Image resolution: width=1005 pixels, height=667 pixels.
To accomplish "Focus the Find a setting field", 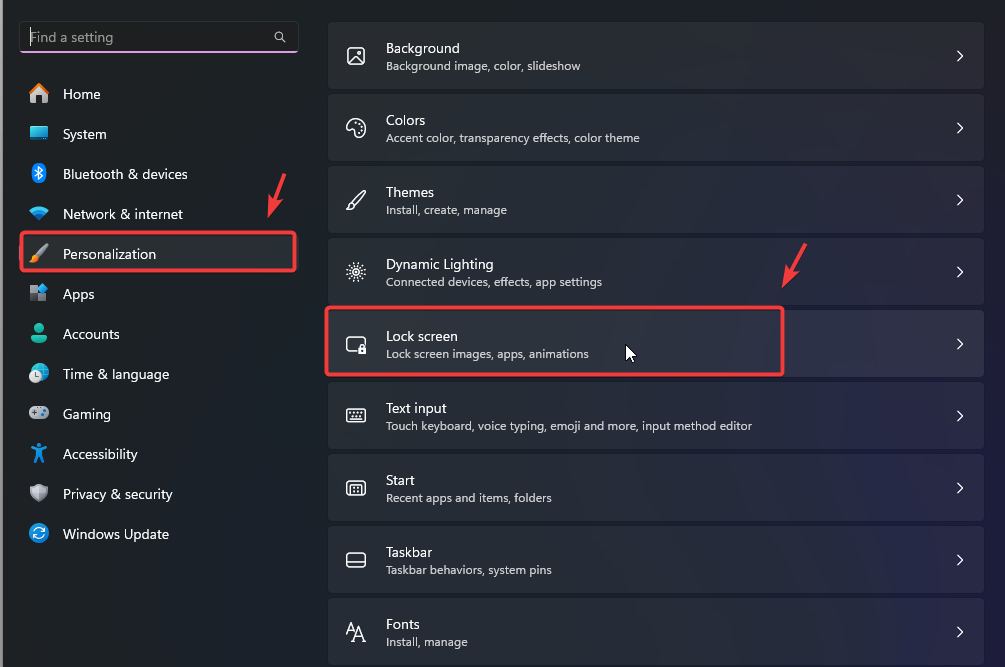I will [x=150, y=37].
